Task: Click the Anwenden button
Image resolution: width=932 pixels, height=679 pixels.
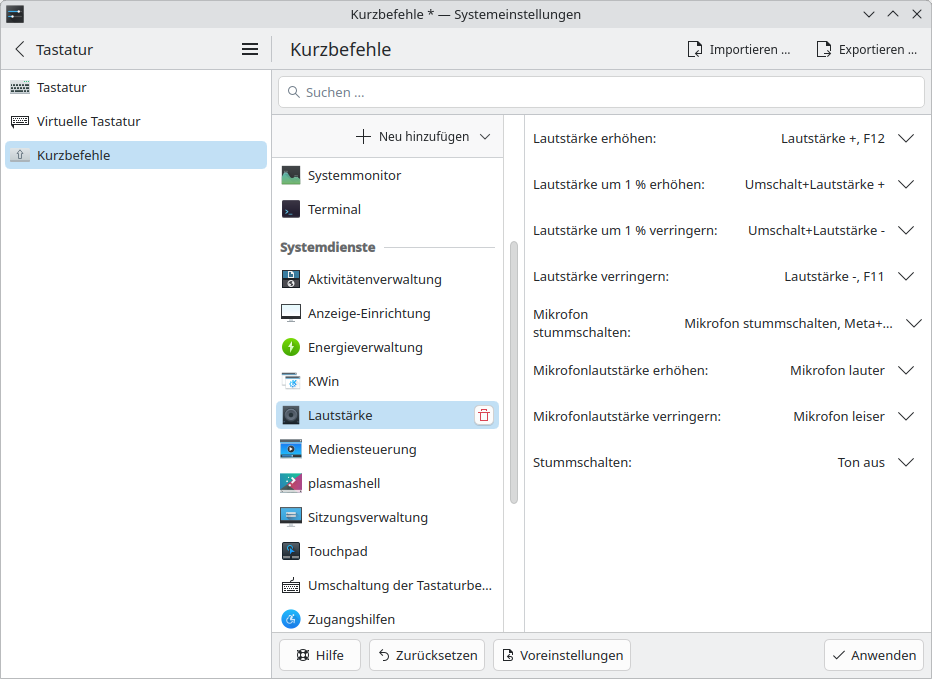Action: (874, 656)
